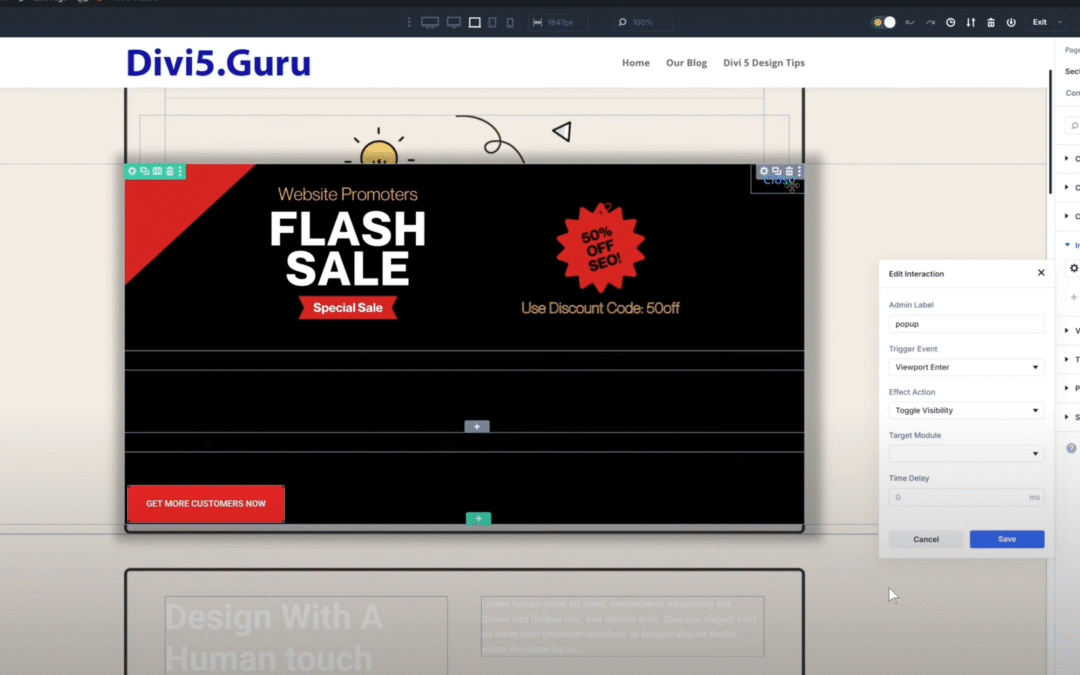
Task: Open the three-dot section options menu
Action: pos(180,171)
